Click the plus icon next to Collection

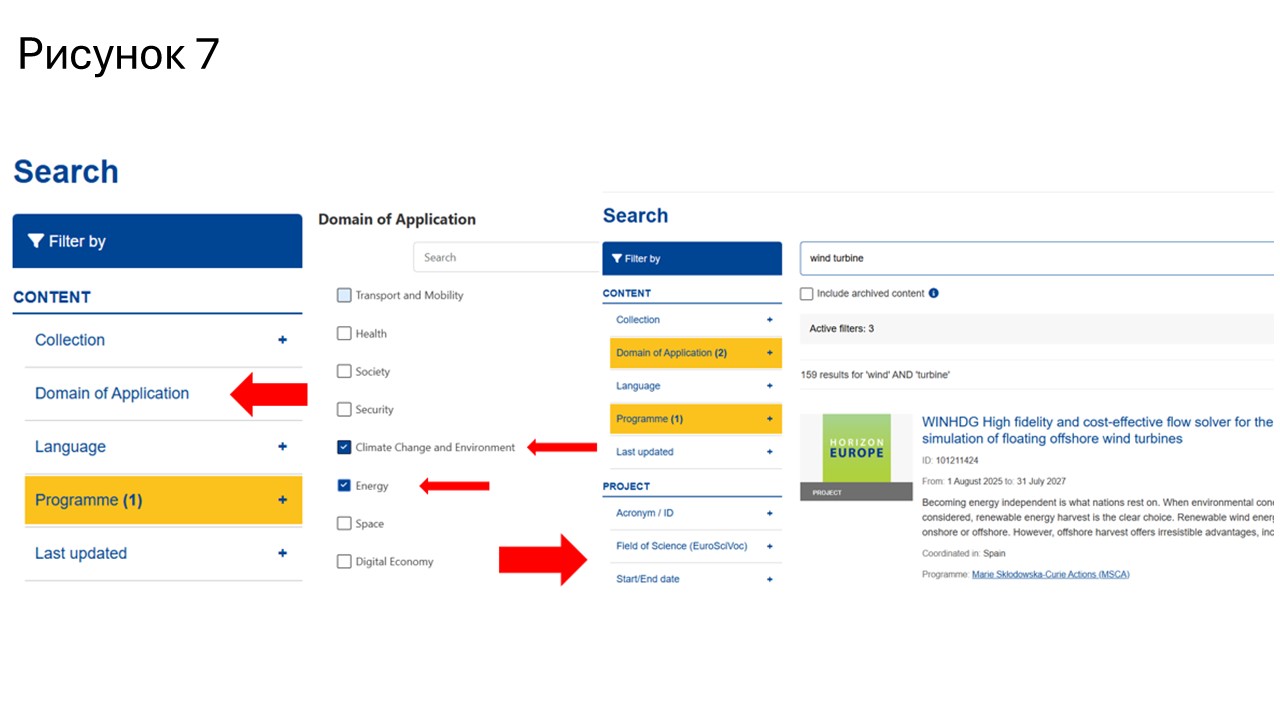282,340
